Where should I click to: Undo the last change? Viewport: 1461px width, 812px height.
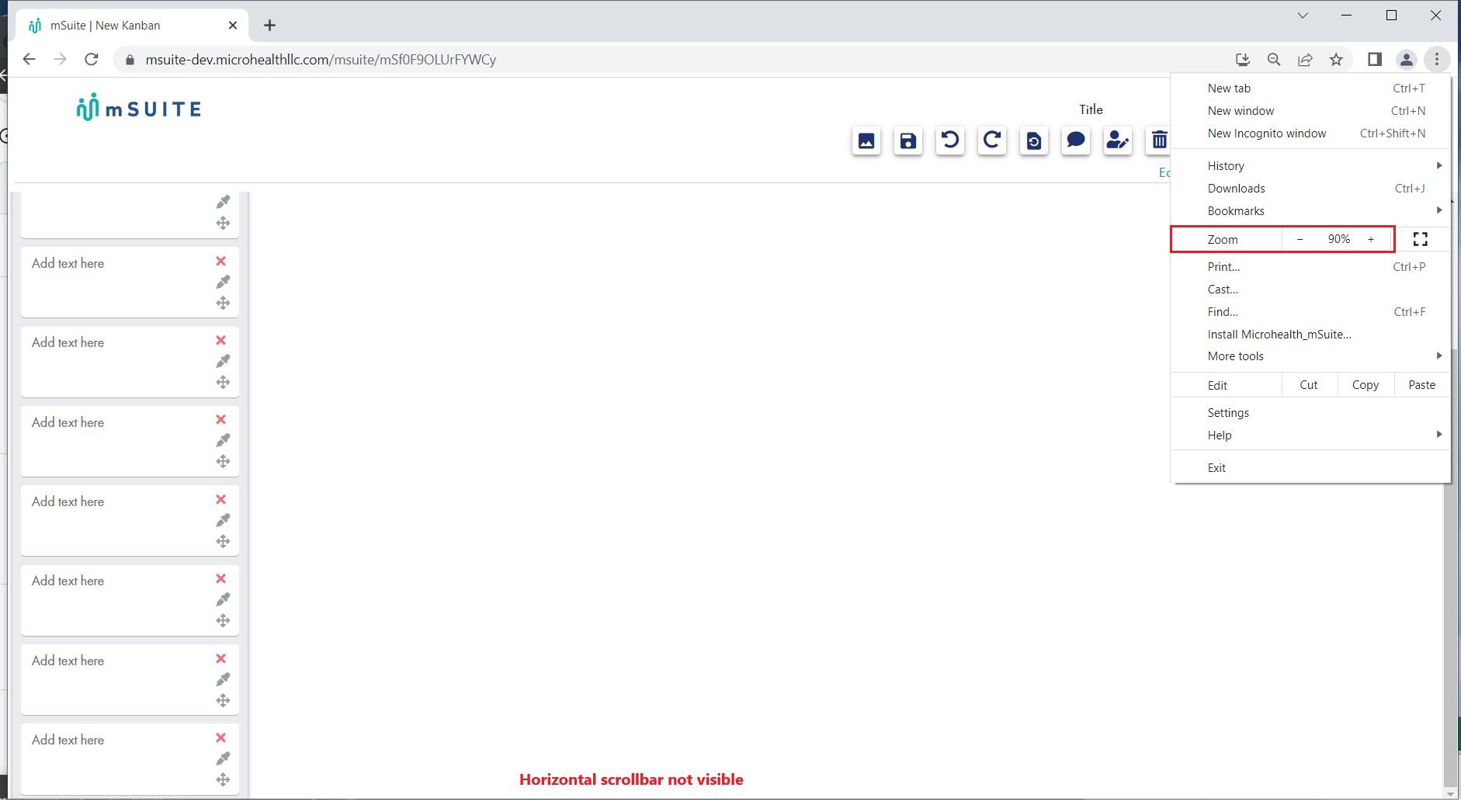coord(950,141)
